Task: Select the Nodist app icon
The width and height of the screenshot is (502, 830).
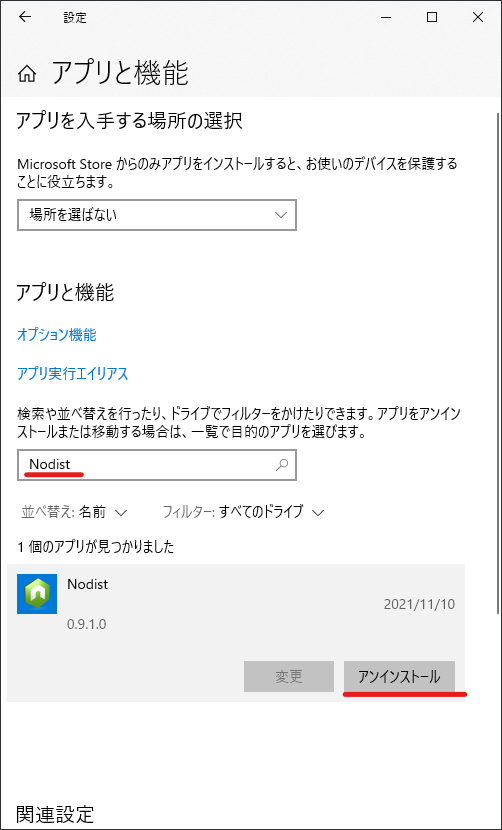Action: [37, 594]
